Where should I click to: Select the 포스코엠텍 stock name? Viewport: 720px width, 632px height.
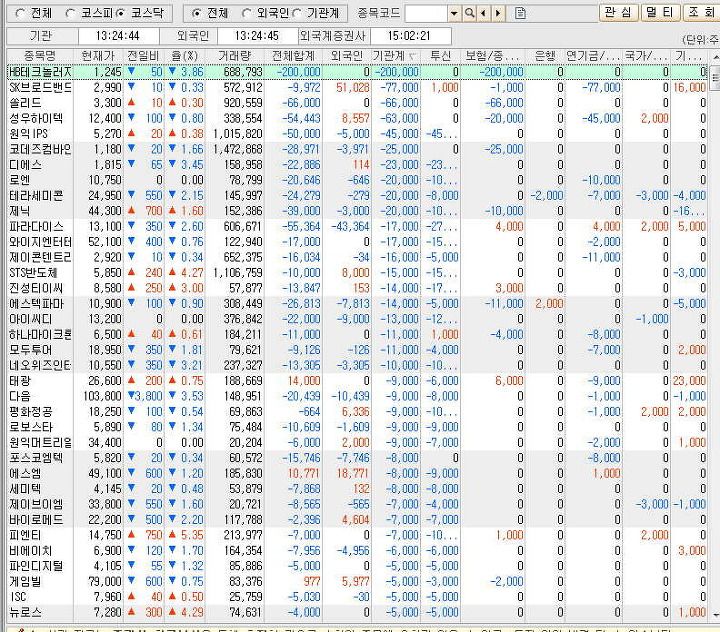tap(36, 458)
